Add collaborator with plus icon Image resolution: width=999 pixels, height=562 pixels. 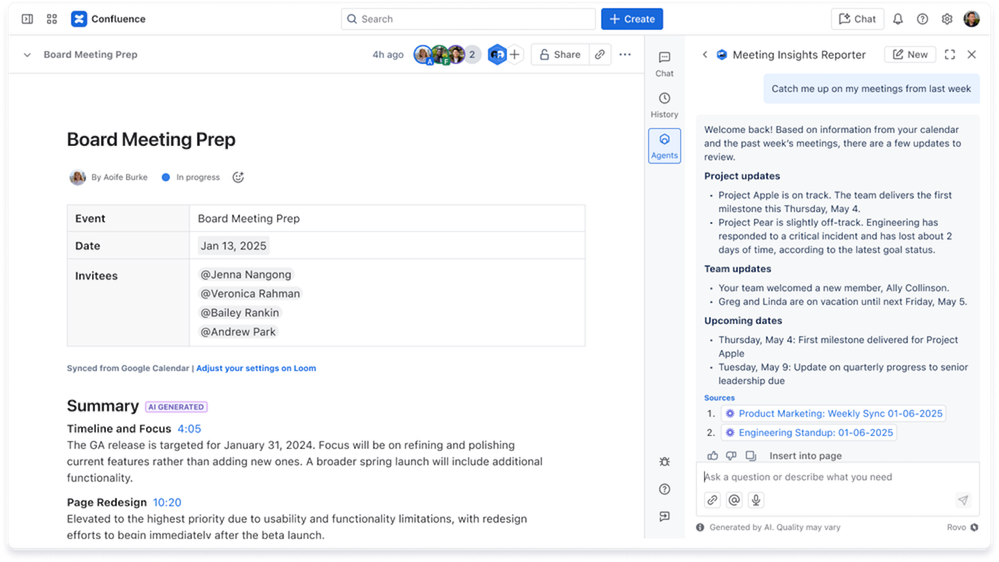[x=515, y=55]
